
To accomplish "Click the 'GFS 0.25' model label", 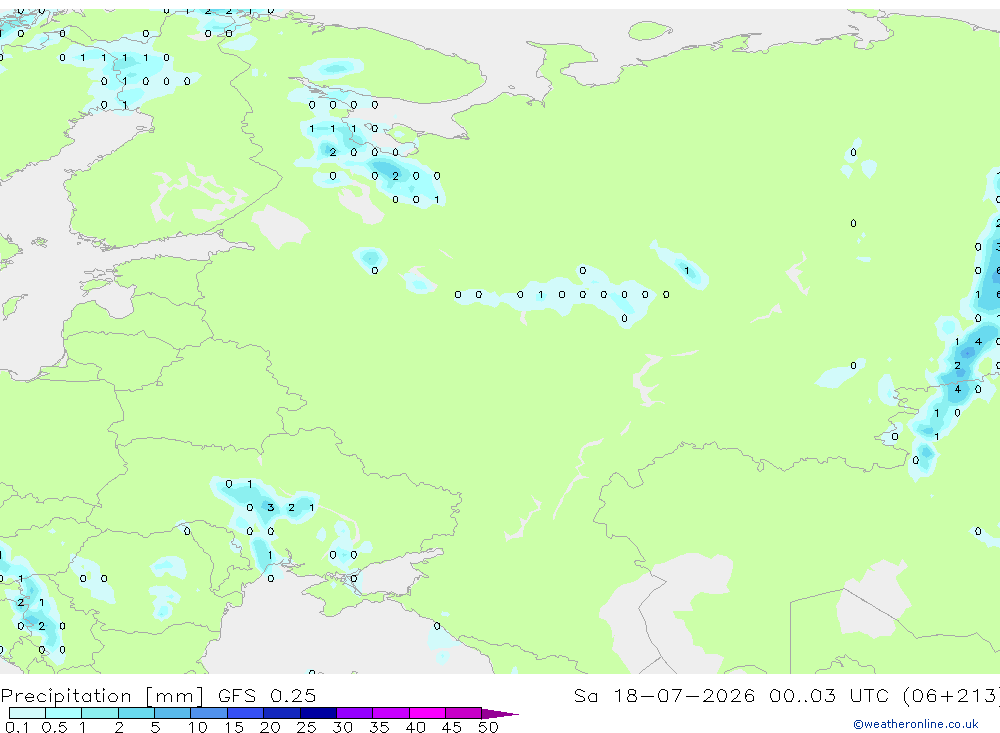I will [267, 695].
